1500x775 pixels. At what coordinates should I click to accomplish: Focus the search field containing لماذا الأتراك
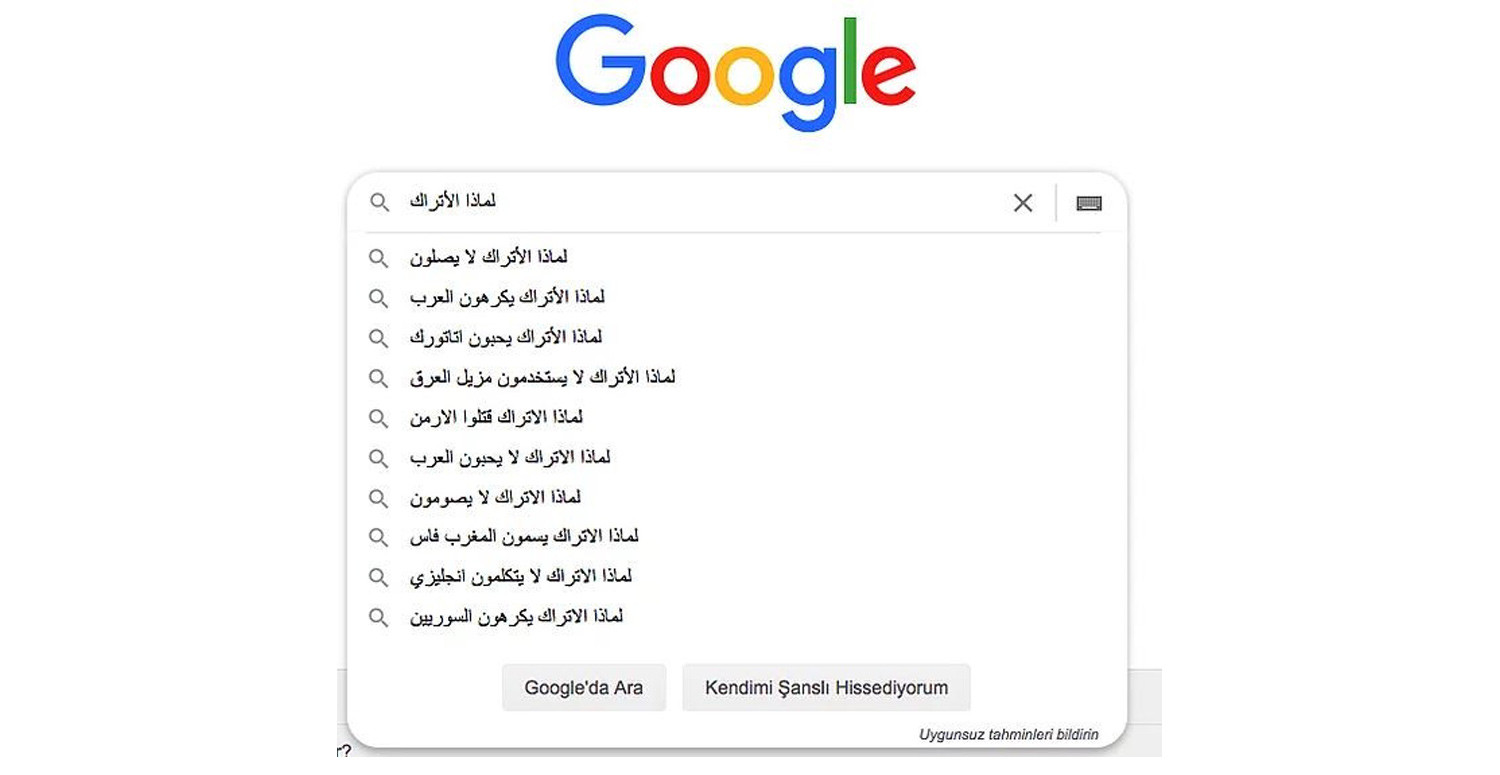click(x=700, y=203)
